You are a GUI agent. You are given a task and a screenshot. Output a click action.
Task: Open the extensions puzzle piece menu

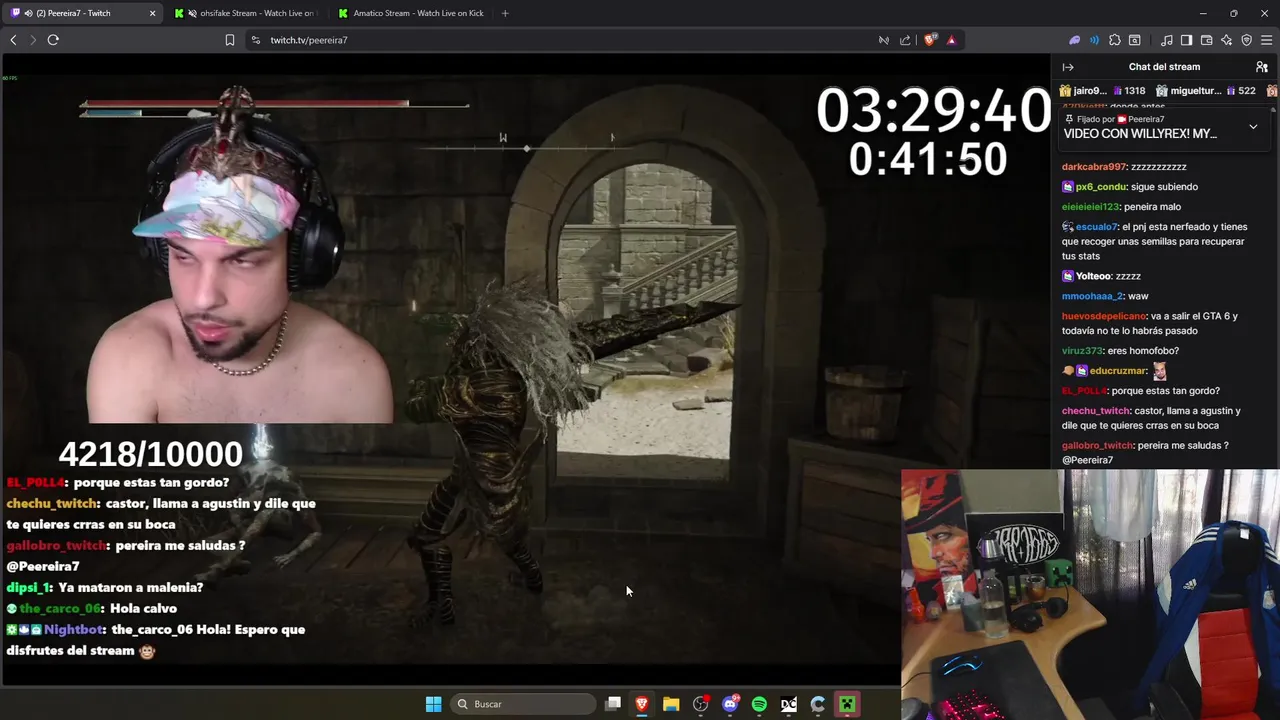coord(1115,40)
